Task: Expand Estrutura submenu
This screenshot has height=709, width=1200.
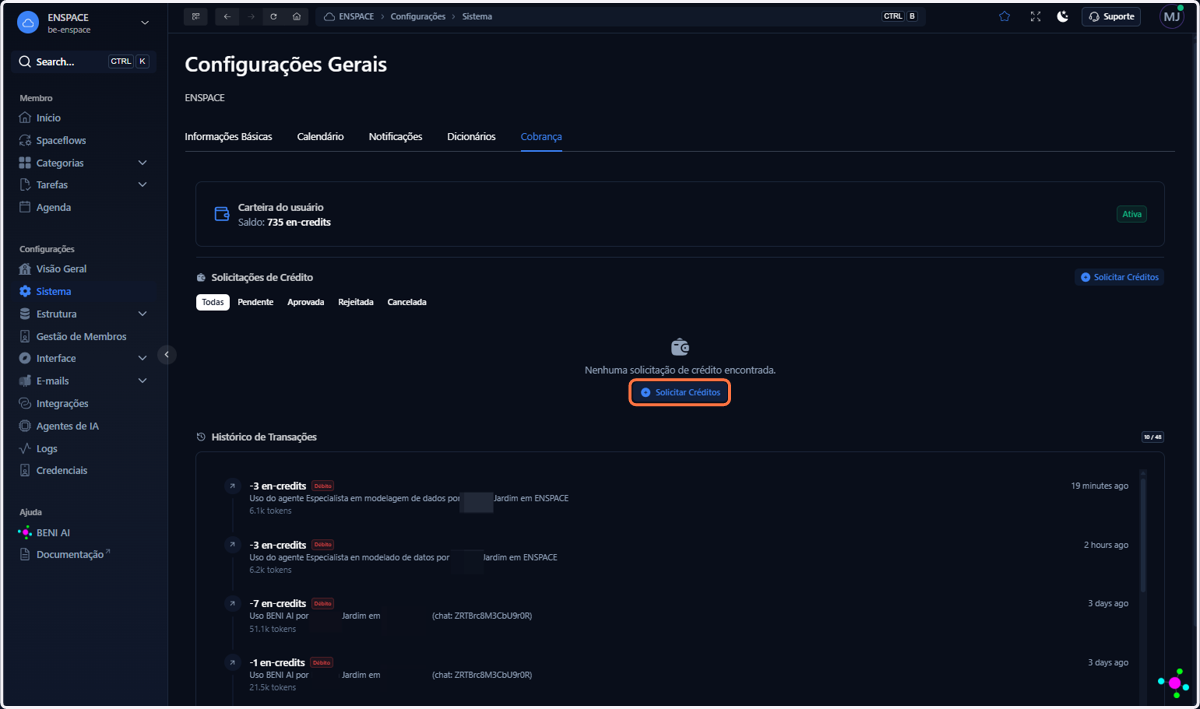Action: tap(142, 314)
